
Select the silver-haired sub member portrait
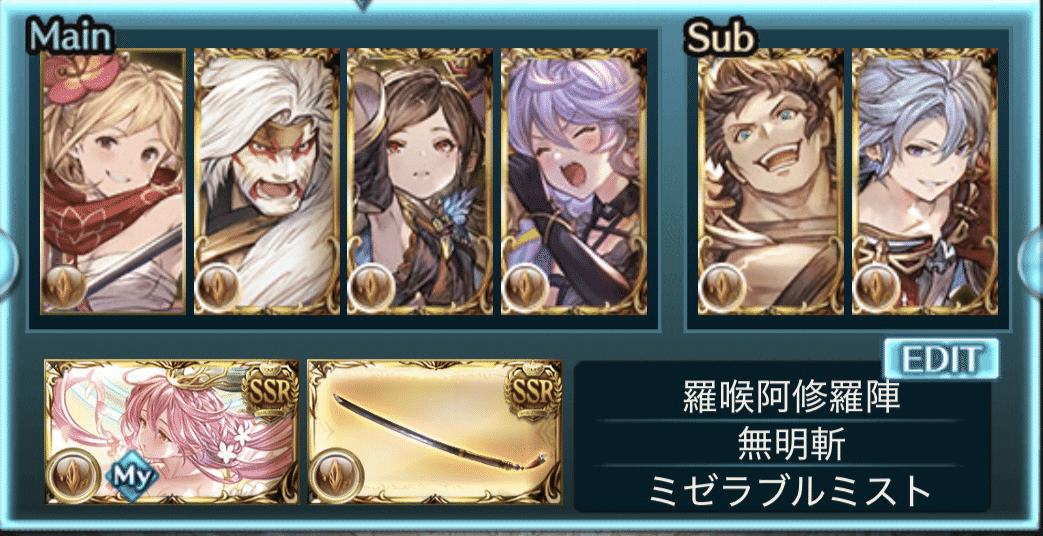(x=925, y=181)
